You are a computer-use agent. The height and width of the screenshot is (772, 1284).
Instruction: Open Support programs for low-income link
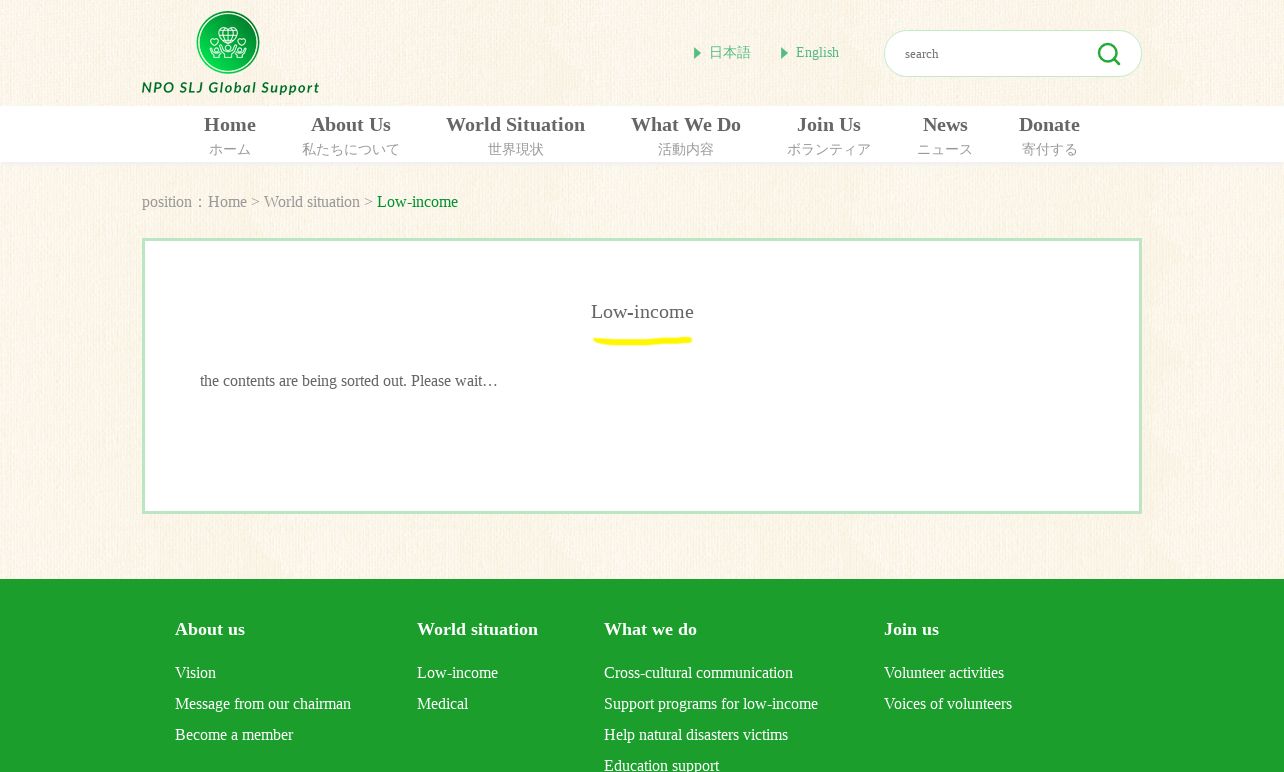click(711, 704)
